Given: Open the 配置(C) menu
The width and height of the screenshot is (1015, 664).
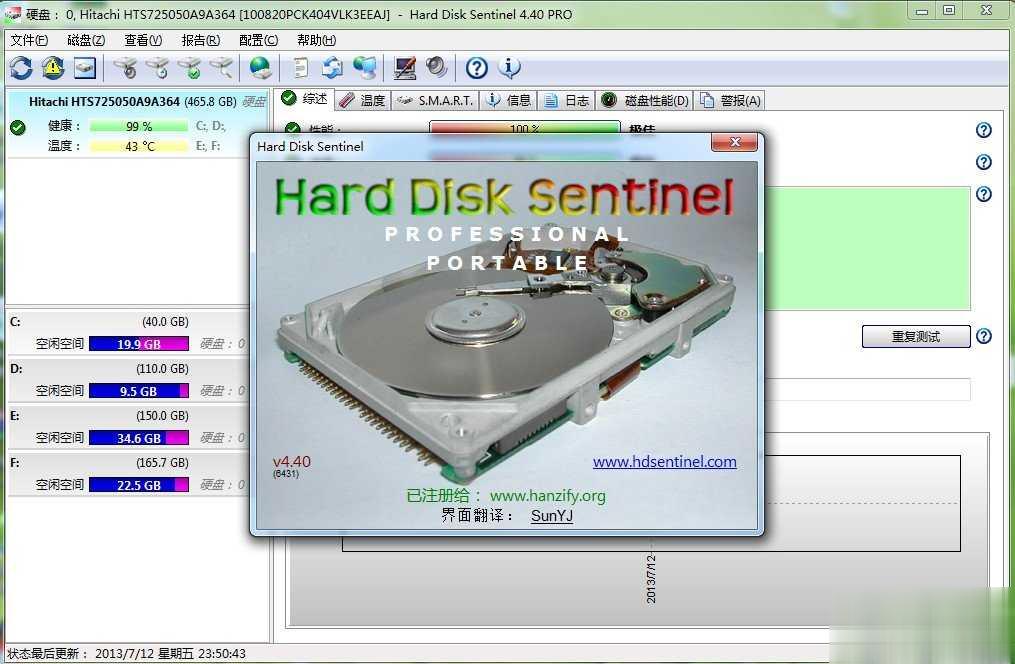Looking at the screenshot, I should (258, 40).
